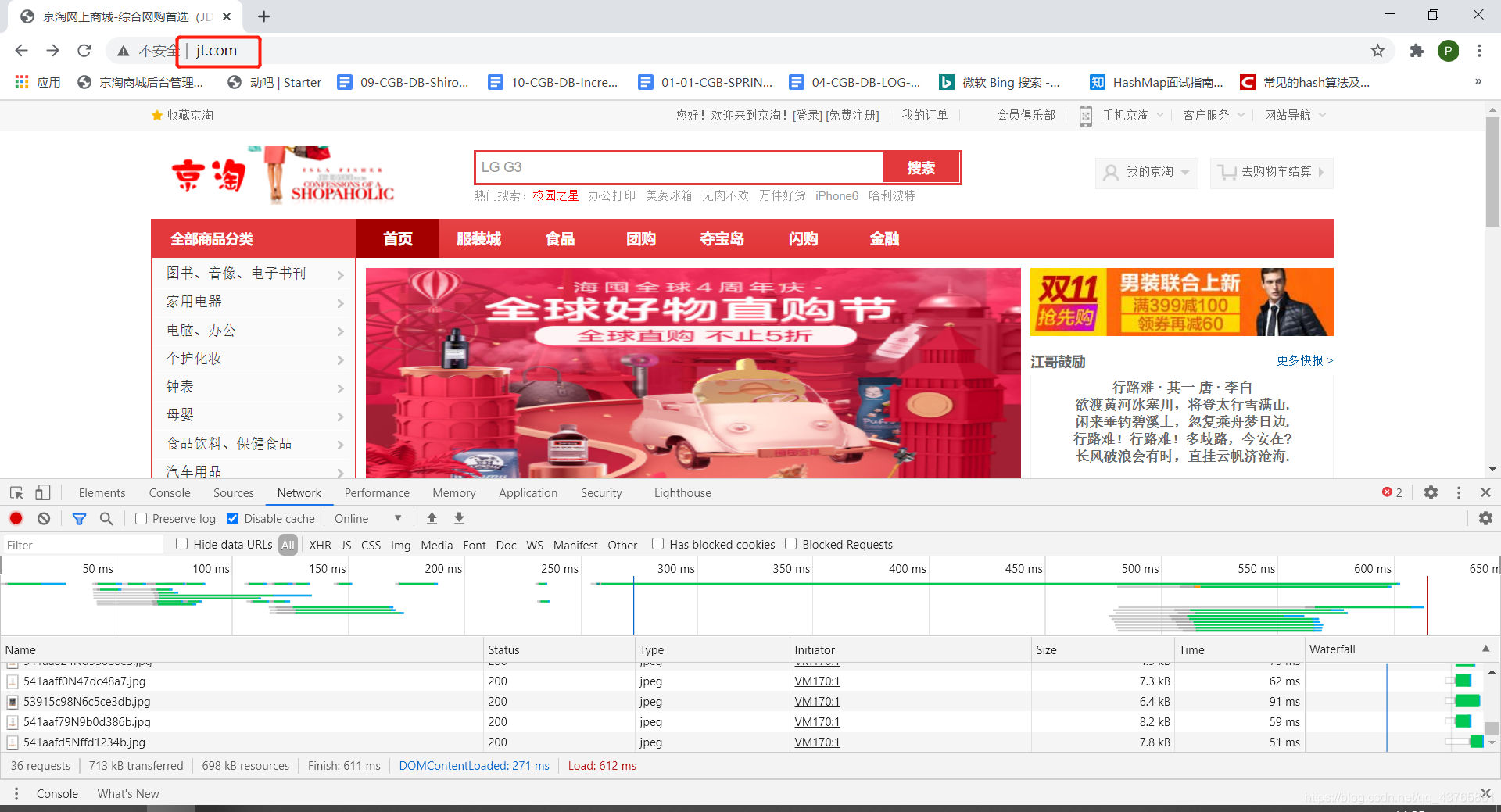Open the 服装城 navigation tab
The width and height of the screenshot is (1501, 812).
coord(479,238)
